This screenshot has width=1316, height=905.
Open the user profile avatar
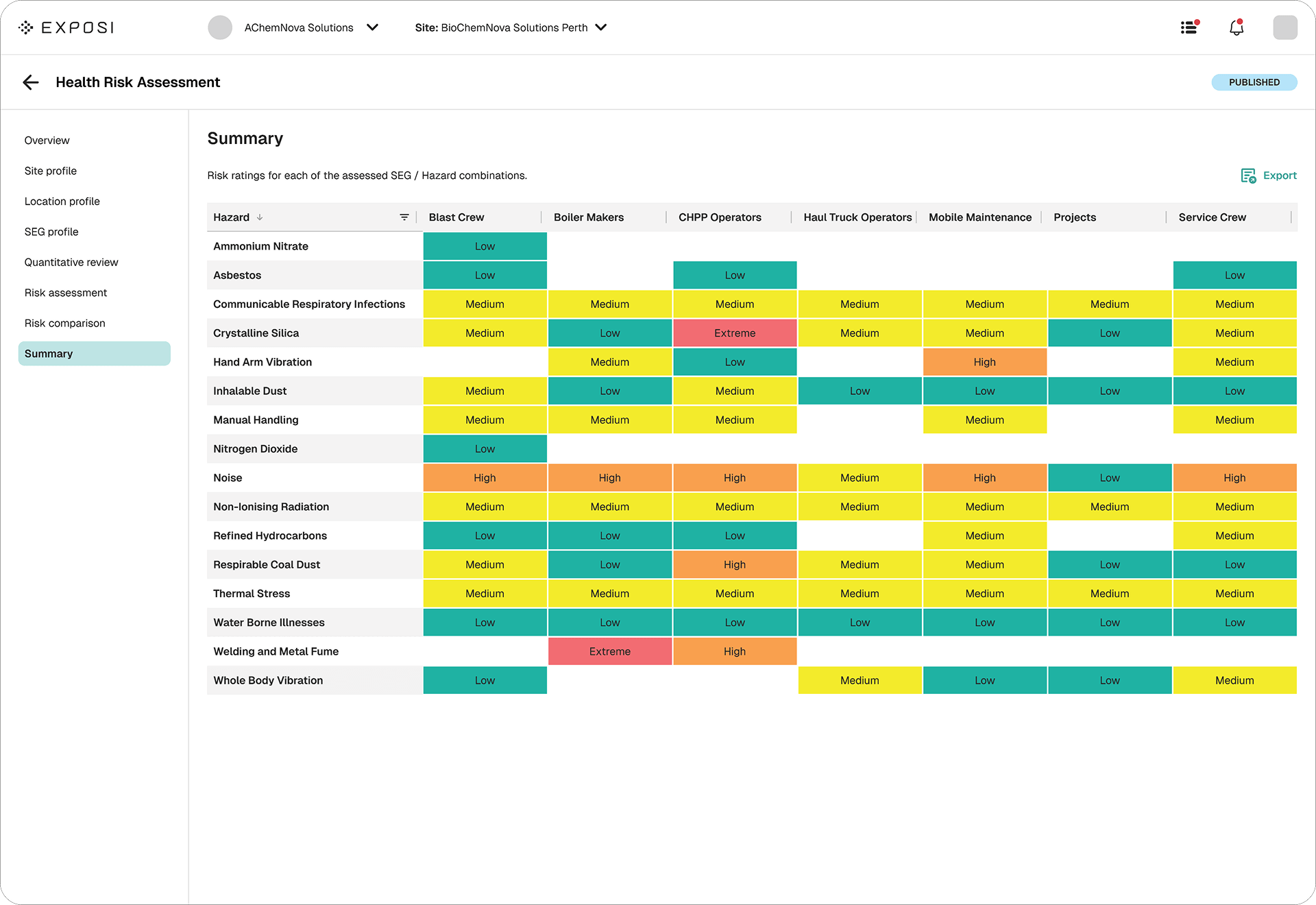pos(1284,27)
